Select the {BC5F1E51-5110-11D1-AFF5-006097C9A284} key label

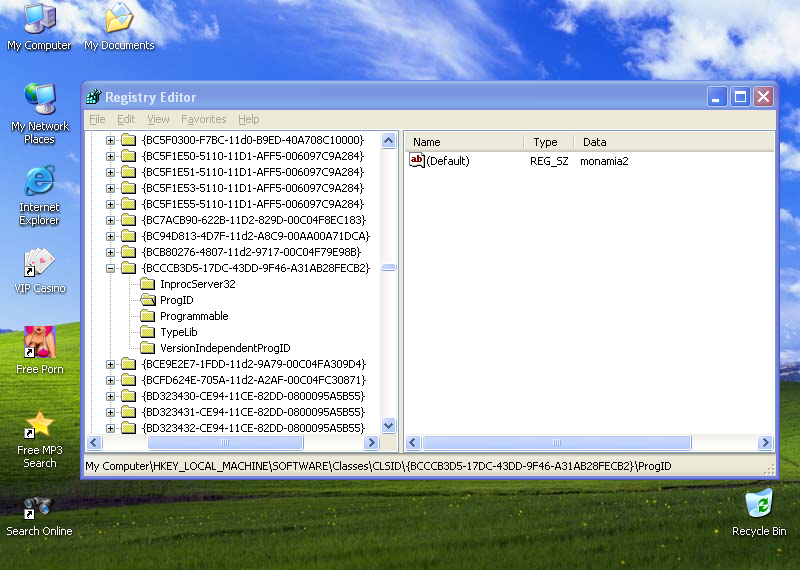coord(253,172)
